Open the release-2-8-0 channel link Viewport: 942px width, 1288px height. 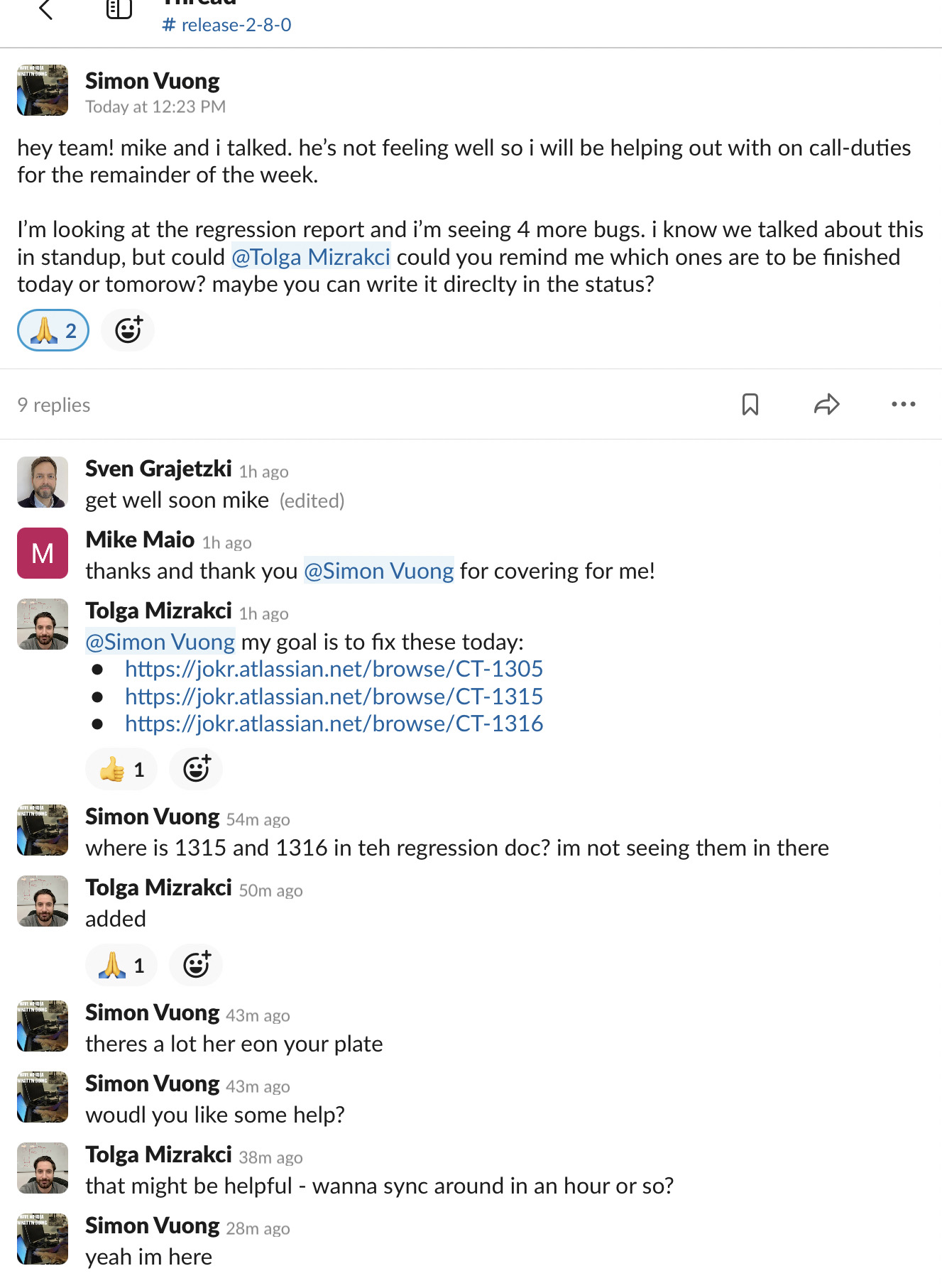click(x=227, y=25)
